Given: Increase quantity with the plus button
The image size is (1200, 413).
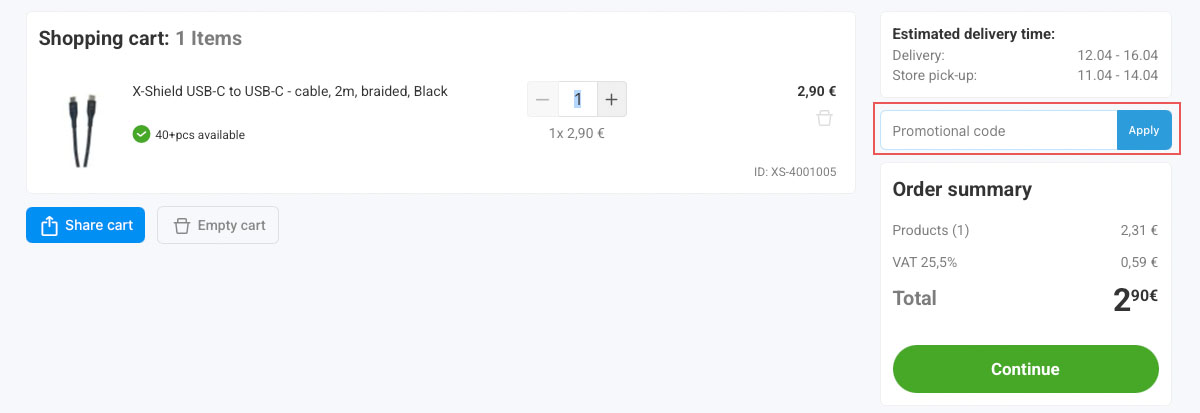Looking at the screenshot, I should coord(612,100).
